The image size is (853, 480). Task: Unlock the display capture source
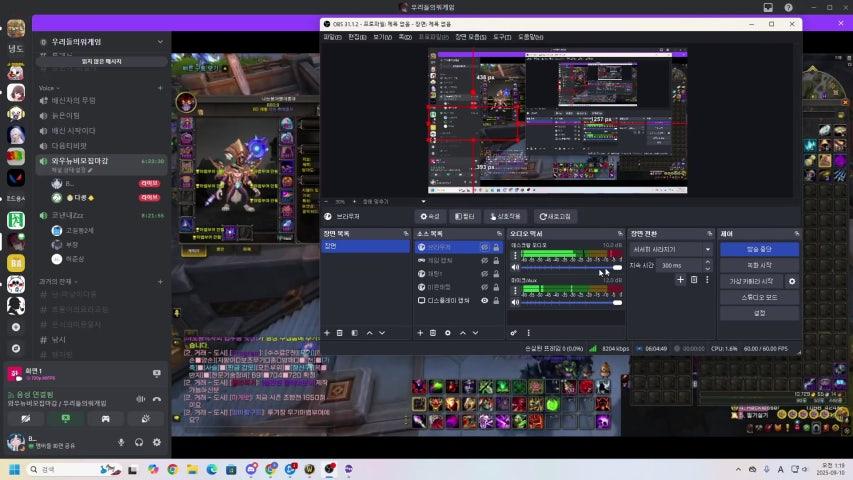coord(496,300)
